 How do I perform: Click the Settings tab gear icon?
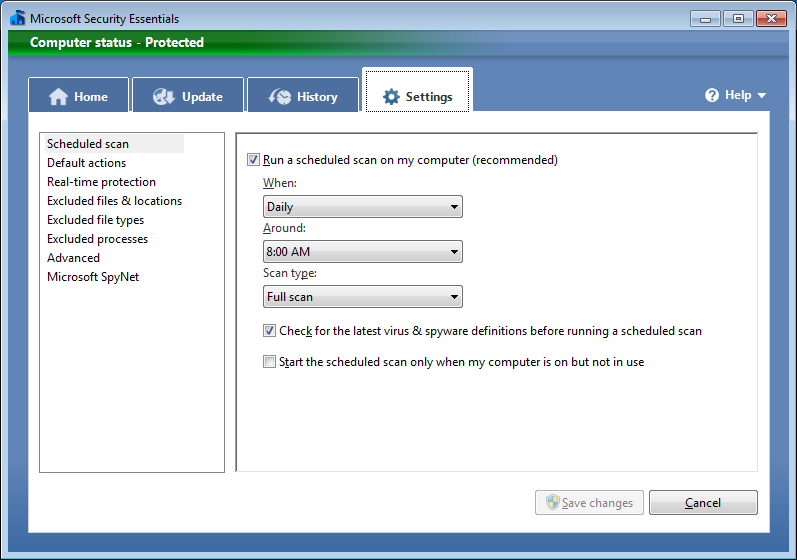click(391, 97)
